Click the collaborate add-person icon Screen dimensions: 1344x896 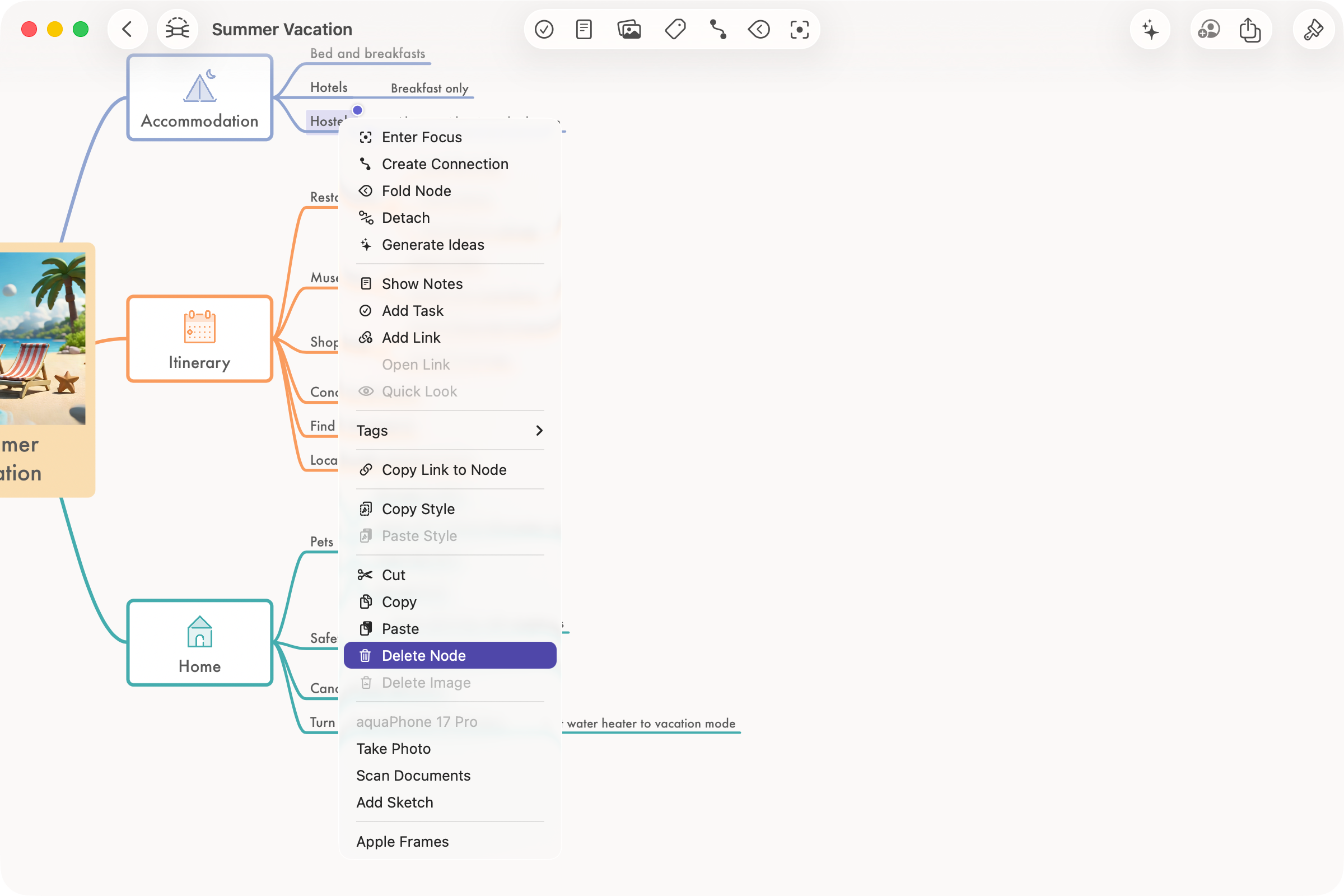pos(1208,29)
